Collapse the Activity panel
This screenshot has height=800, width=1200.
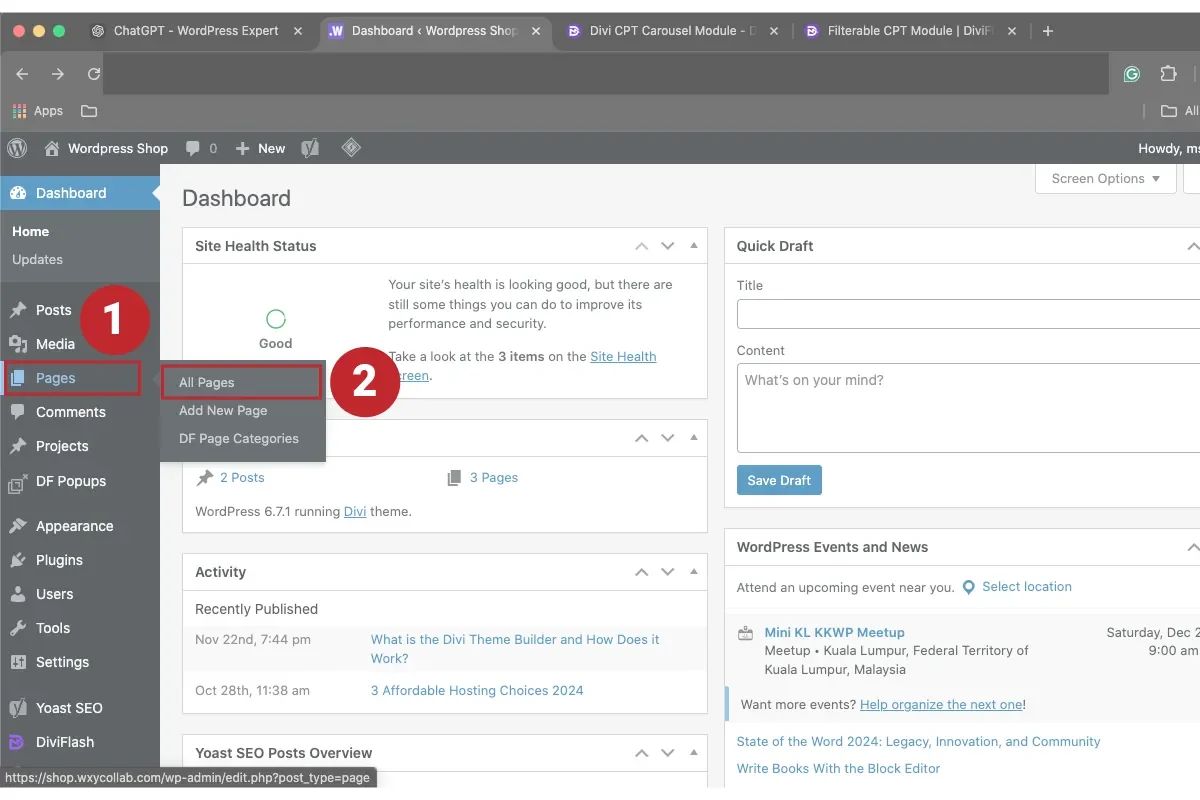pos(694,571)
